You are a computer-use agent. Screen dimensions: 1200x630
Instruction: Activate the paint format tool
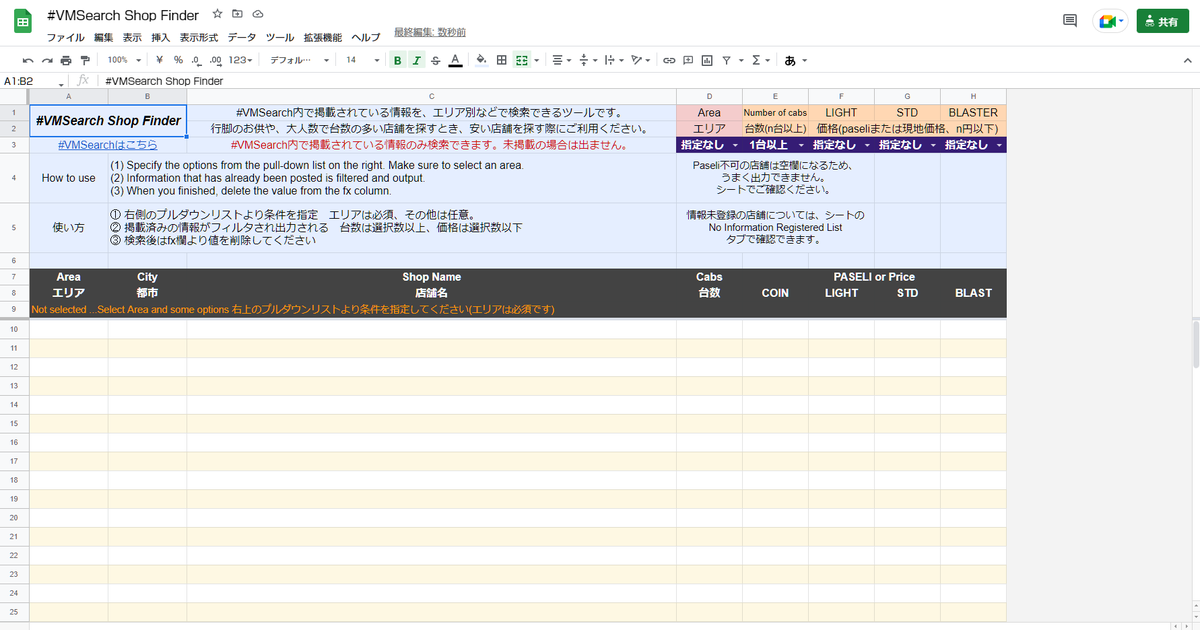tap(85, 60)
